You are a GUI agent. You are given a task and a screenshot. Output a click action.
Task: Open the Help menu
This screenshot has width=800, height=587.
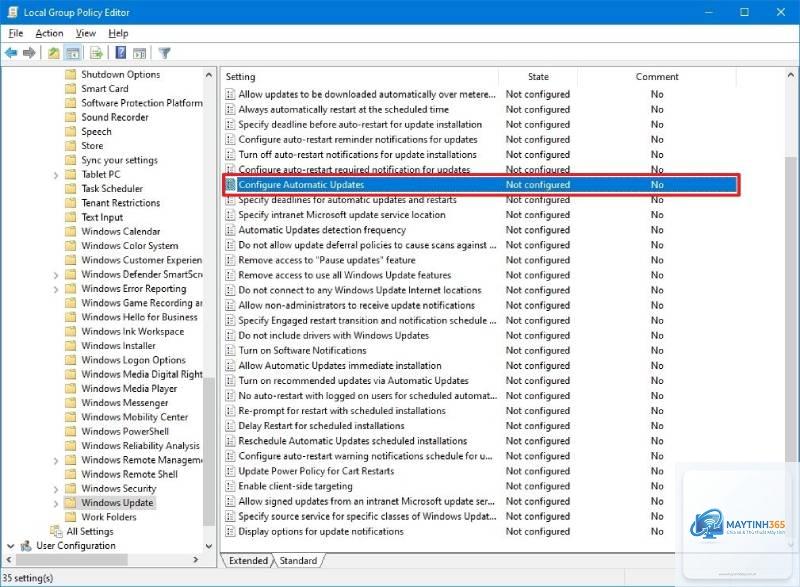click(x=118, y=33)
